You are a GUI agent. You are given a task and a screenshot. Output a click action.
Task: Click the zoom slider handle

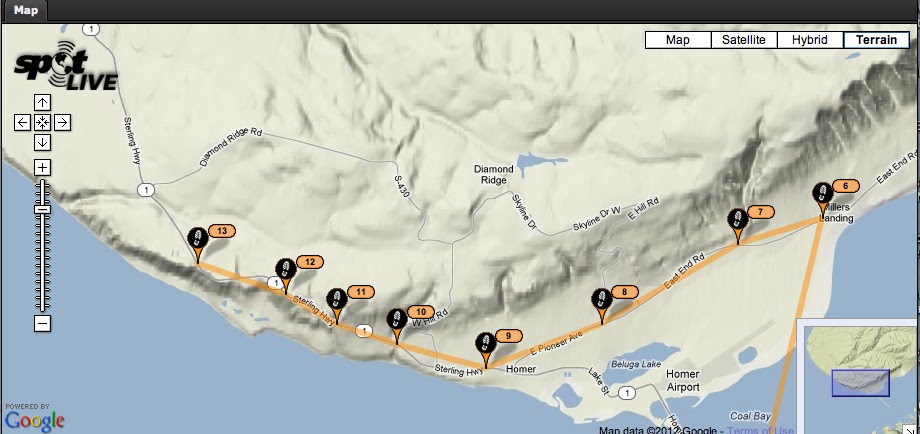click(42, 209)
